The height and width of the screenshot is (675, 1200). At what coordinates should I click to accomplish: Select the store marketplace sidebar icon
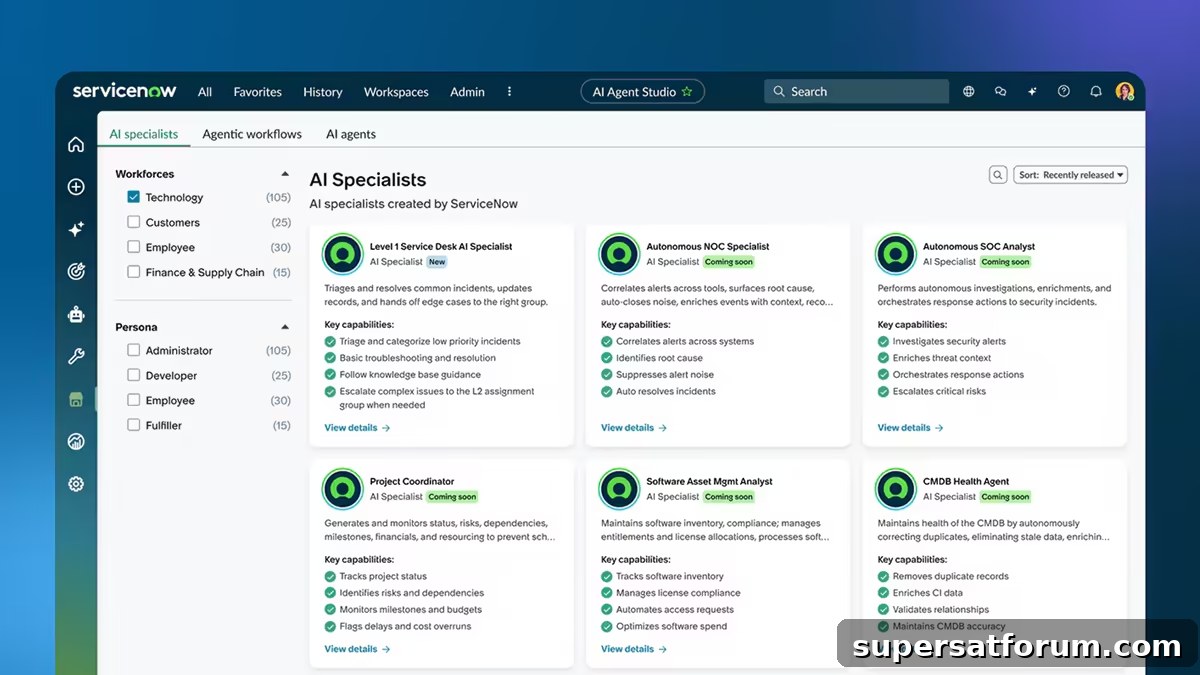click(x=76, y=399)
